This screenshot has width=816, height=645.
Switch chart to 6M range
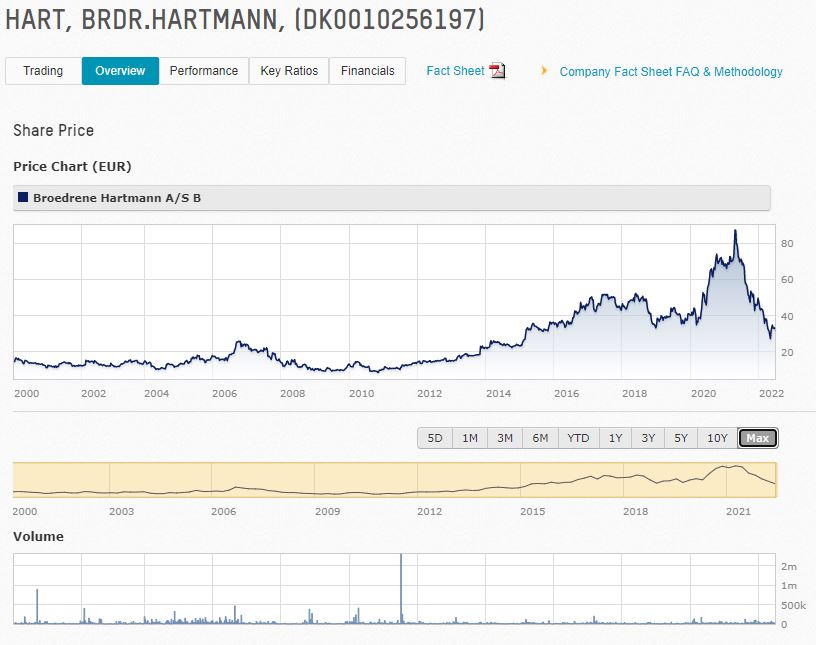(540, 438)
